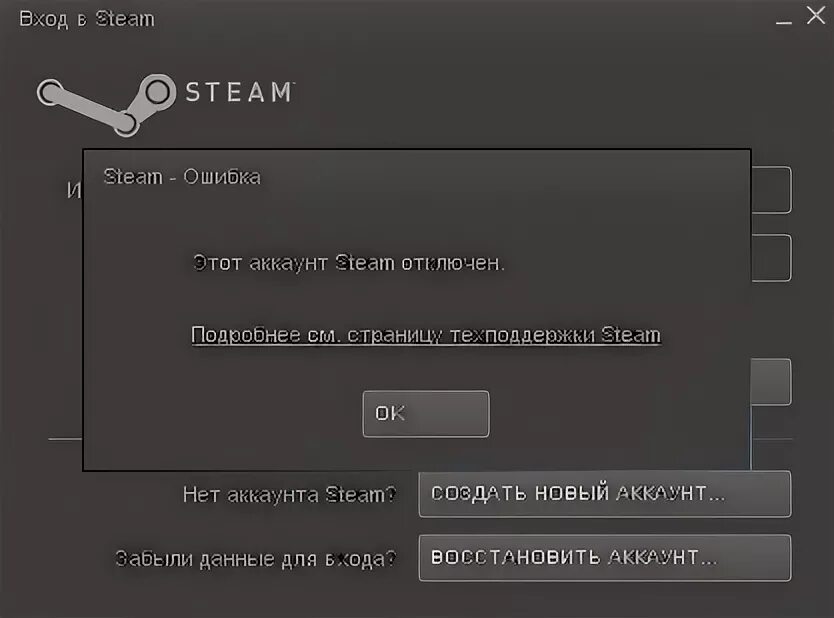Click the Вход в Steam window title

[x=87, y=19]
